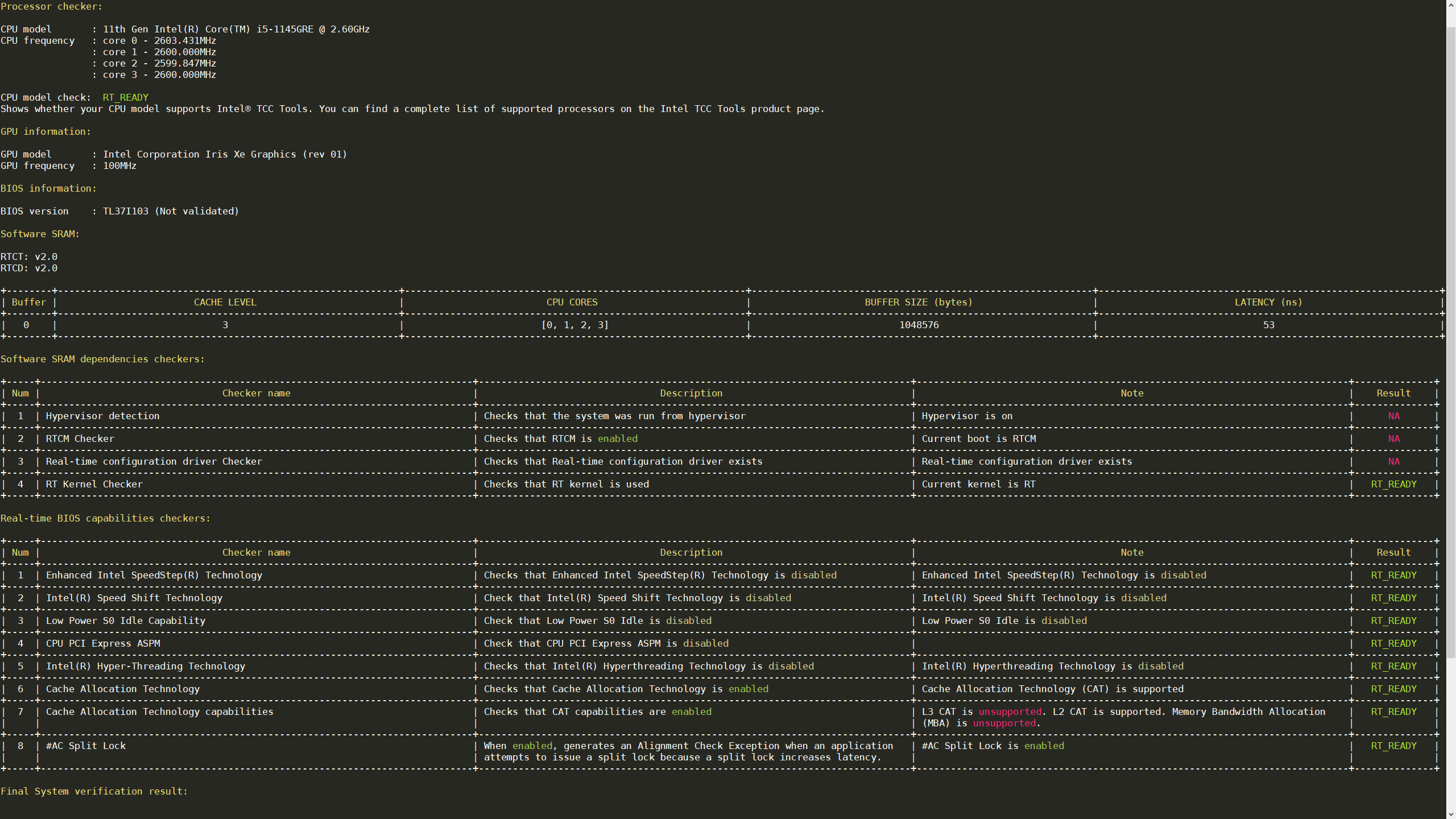Click the 'Software SRAM:' section heading

point(40,234)
